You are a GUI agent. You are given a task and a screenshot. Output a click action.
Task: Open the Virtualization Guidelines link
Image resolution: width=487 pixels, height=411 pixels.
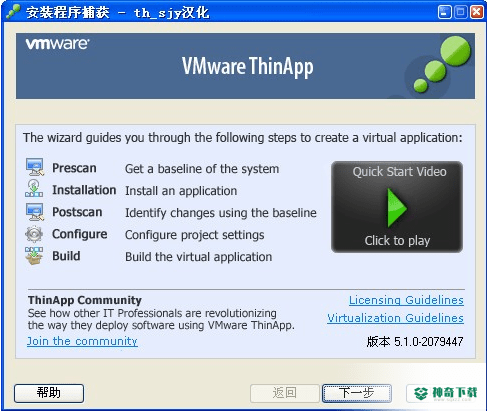tap(395, 318)
